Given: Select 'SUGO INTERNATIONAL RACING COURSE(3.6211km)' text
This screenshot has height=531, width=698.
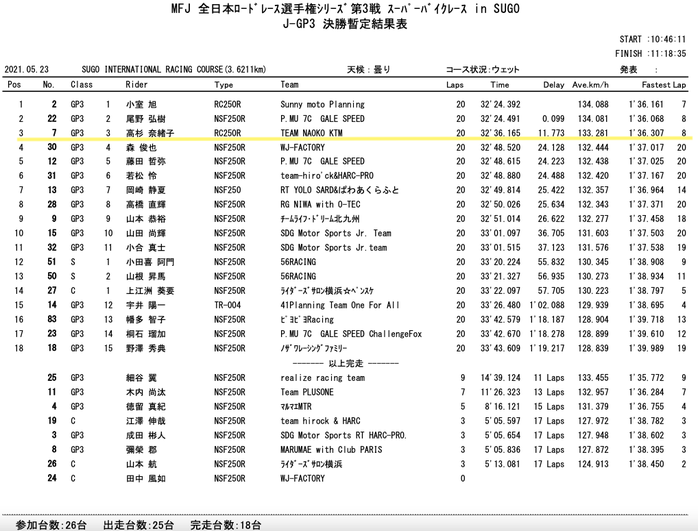Looking at the screenshot, I should [x=174, y=70].
